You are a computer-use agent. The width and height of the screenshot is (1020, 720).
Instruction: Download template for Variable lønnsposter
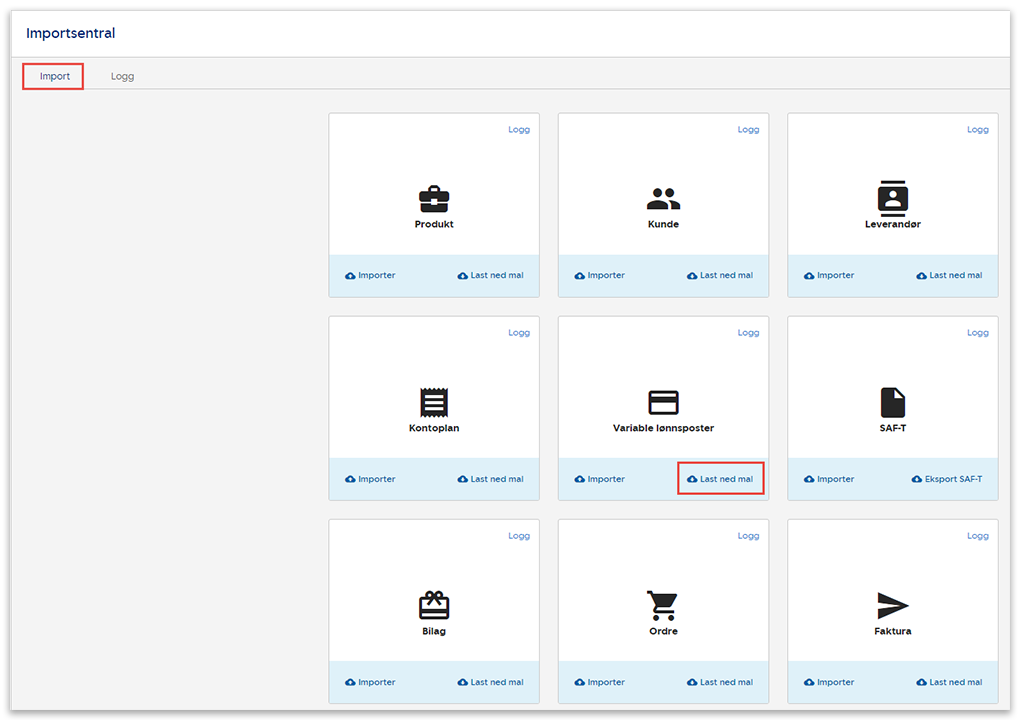[x=720, y=479]
